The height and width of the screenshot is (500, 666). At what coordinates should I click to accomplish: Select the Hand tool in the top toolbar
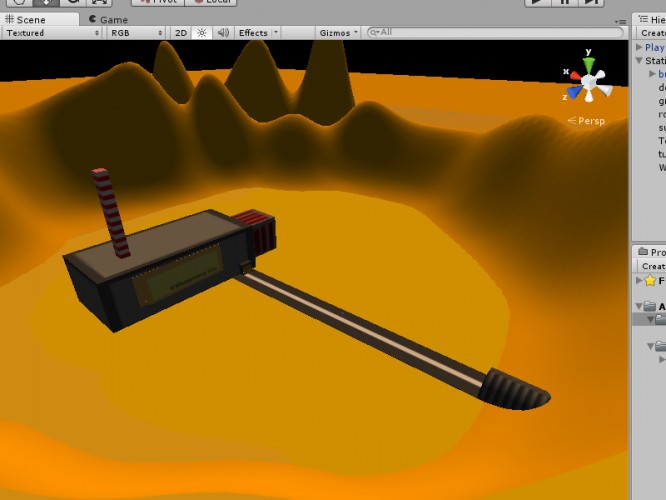20,3
